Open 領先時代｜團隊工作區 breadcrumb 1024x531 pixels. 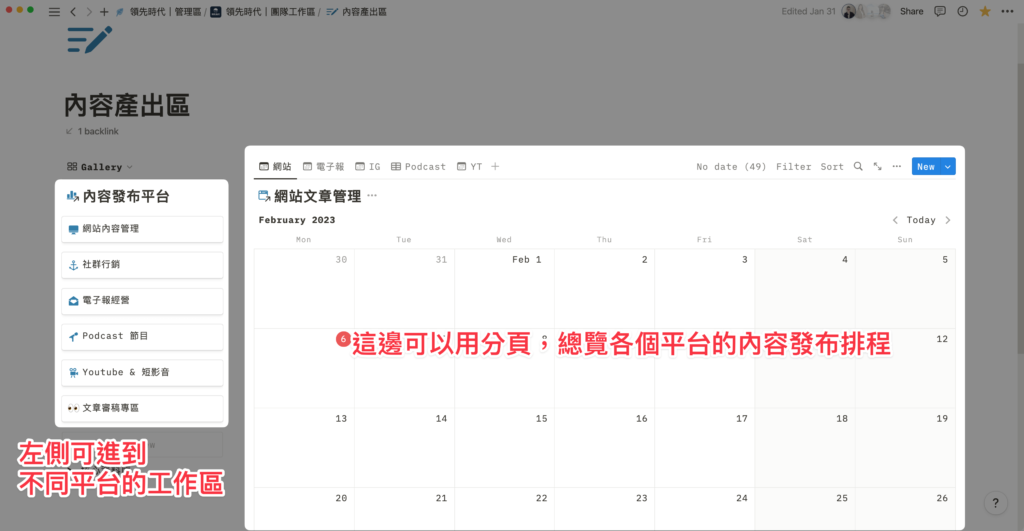(263, 12)
